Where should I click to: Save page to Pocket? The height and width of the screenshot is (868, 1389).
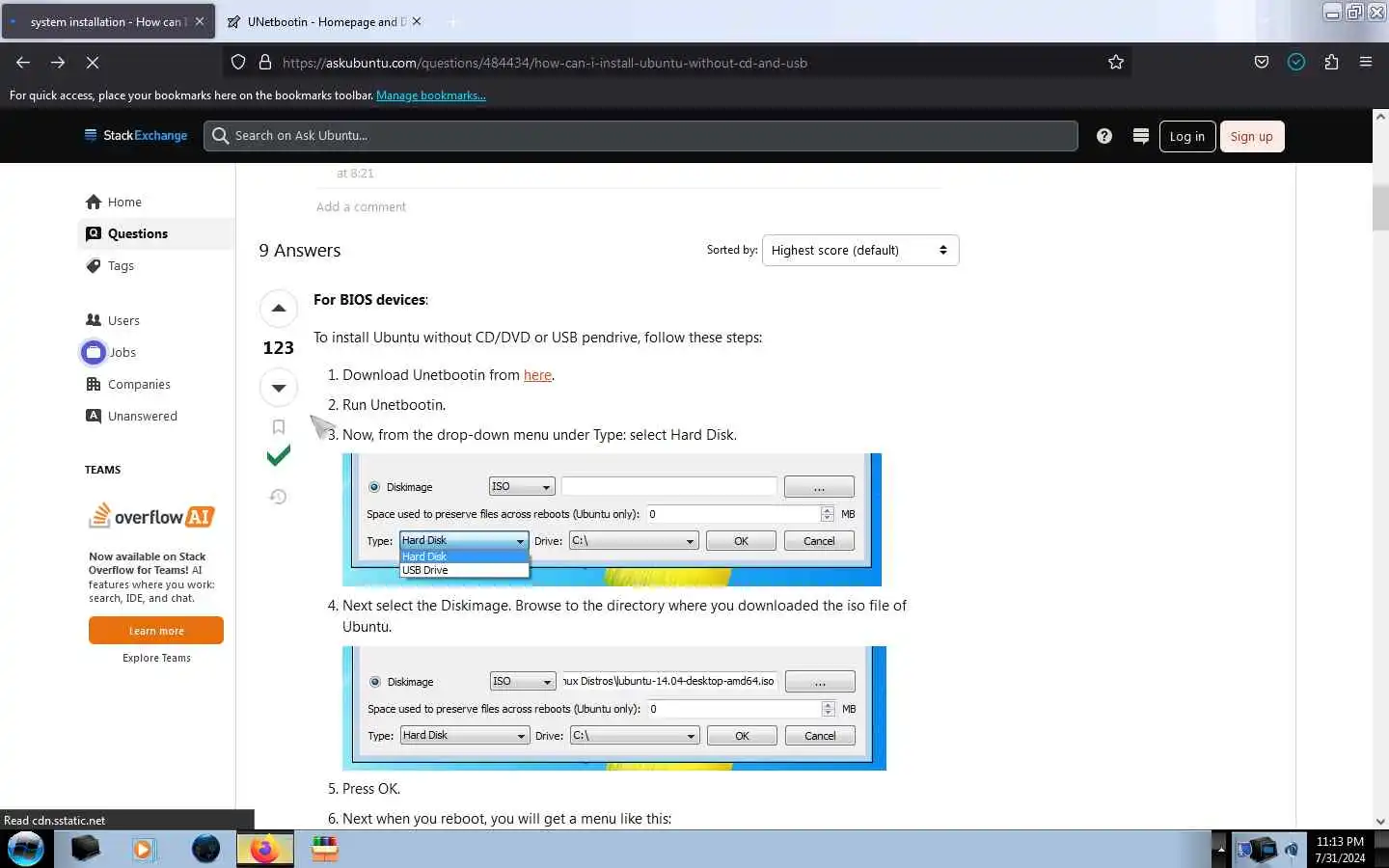pyautogui.click(x=1262, y=62)
